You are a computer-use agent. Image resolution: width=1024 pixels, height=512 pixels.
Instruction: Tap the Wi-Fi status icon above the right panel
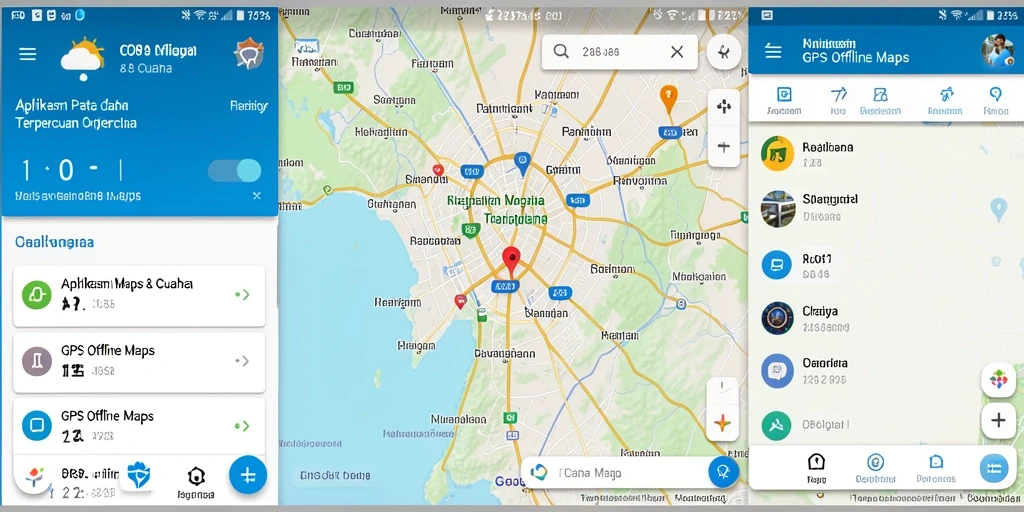pos(957,15)
